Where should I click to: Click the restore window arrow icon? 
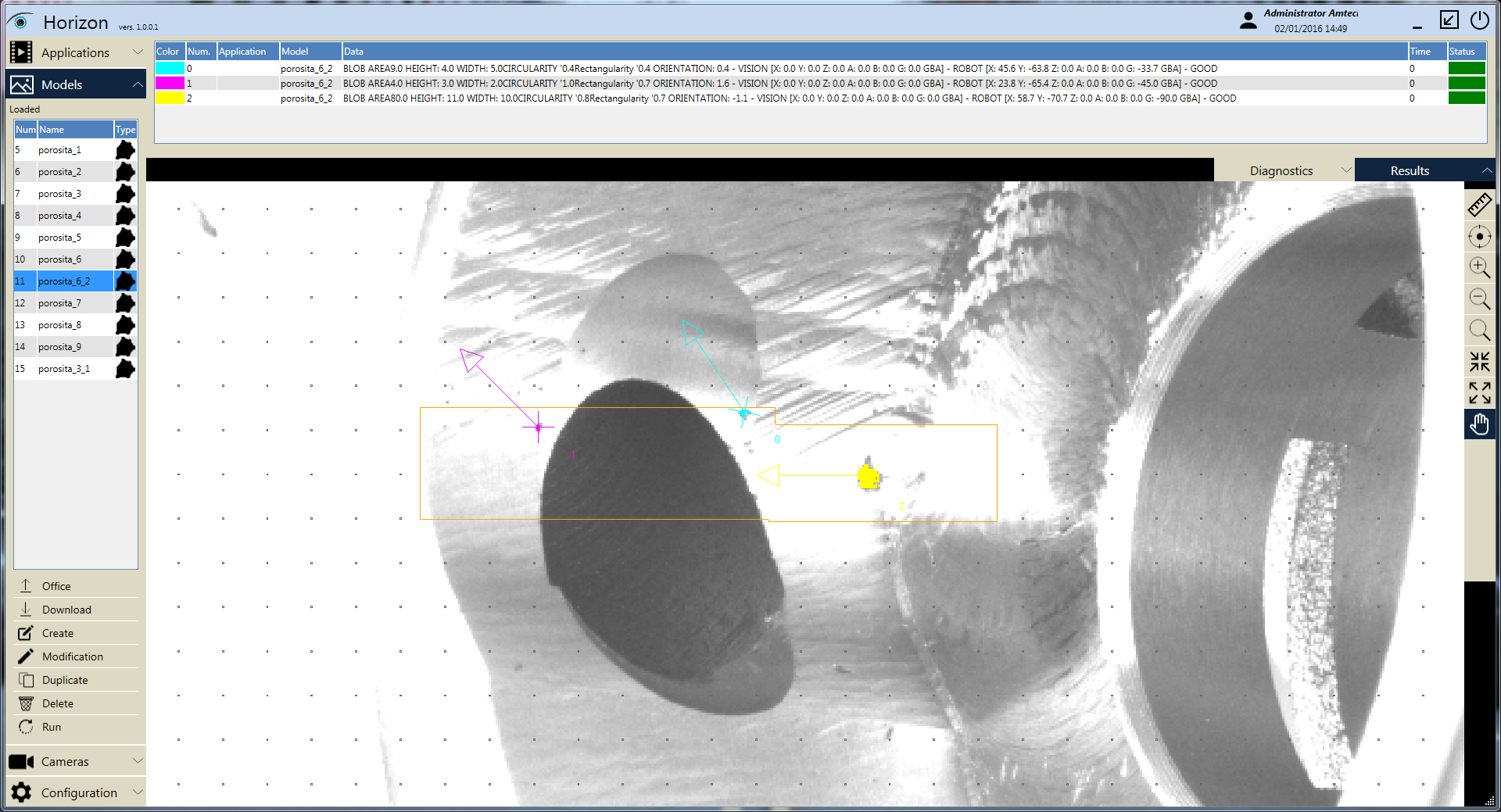1449,20
